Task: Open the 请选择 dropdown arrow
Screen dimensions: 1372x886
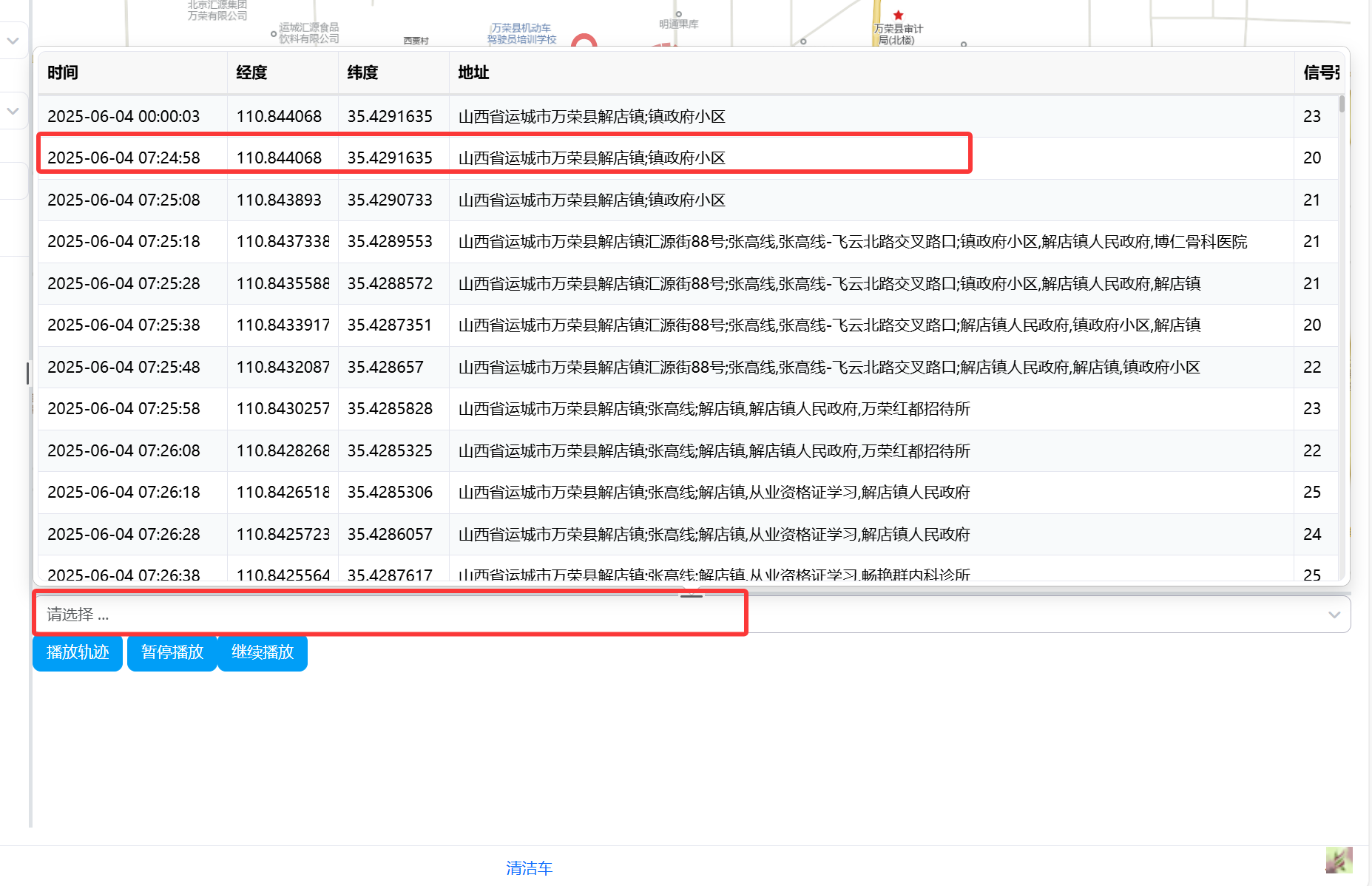Action: click(x=1334, y=615)
